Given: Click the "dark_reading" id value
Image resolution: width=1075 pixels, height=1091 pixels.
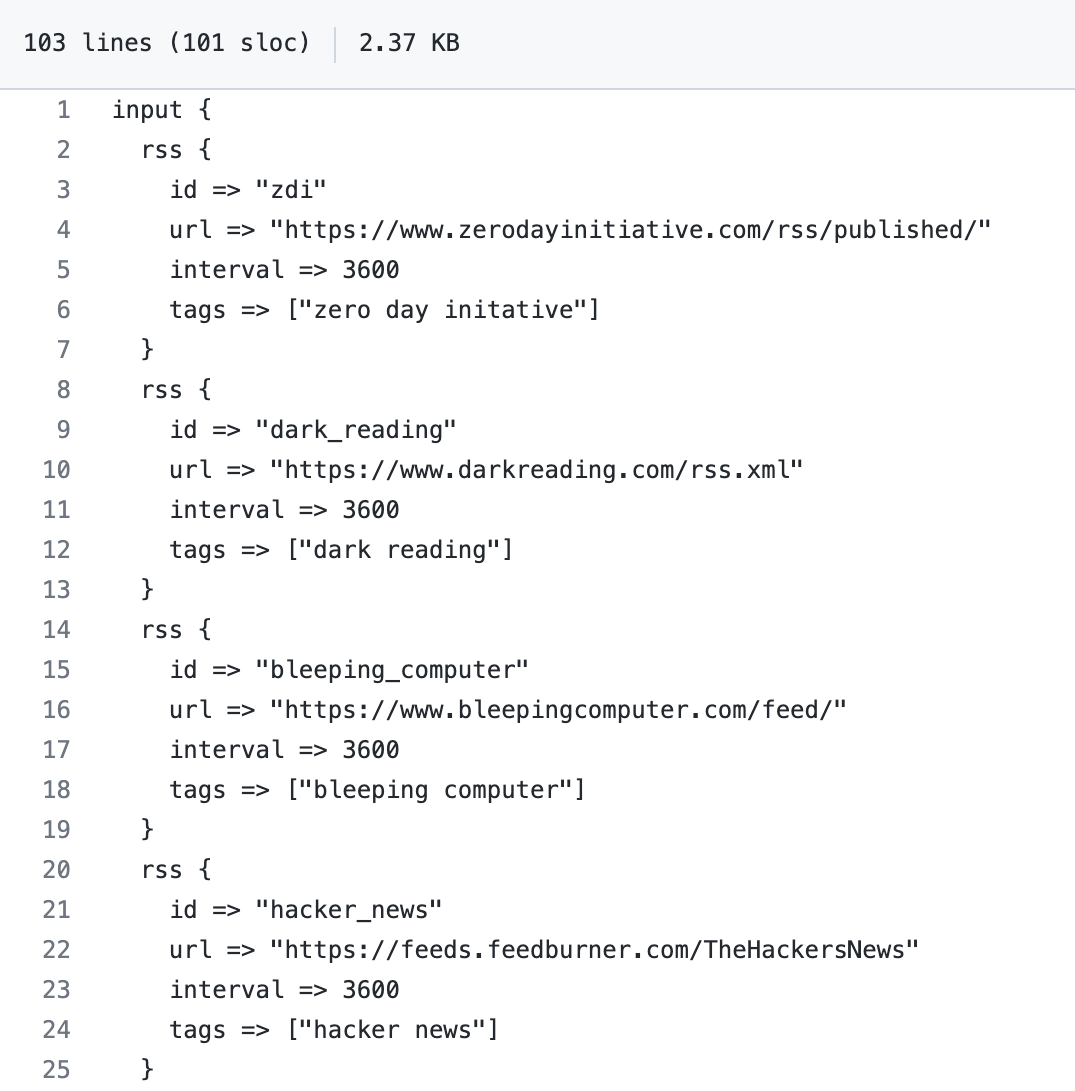Looking at the screenshot, I should pos(356,430).
